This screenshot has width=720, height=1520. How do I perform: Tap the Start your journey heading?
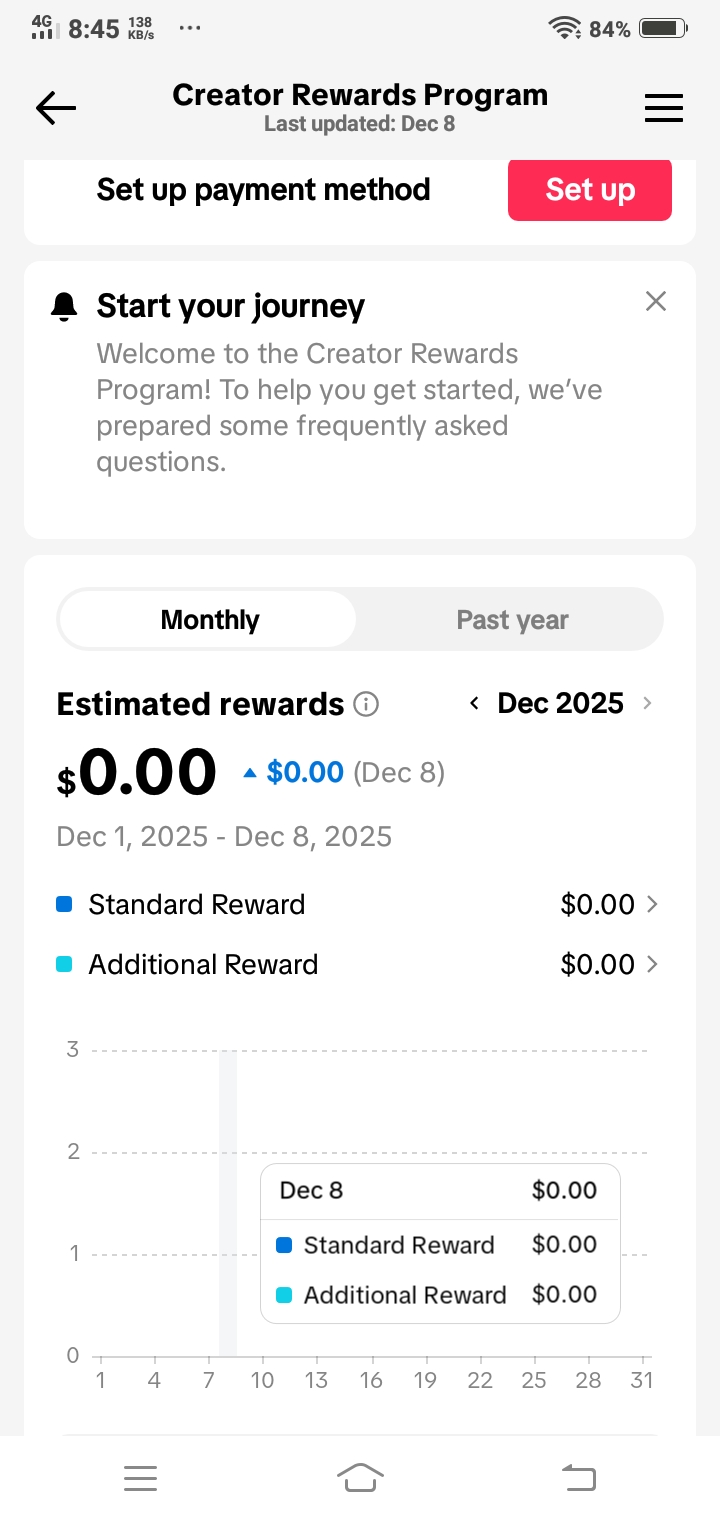tap(230, 307)
